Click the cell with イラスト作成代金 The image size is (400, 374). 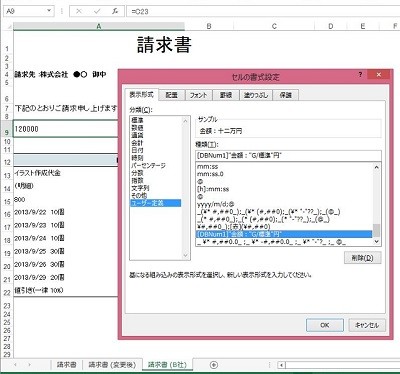click(x=66, y=173)
